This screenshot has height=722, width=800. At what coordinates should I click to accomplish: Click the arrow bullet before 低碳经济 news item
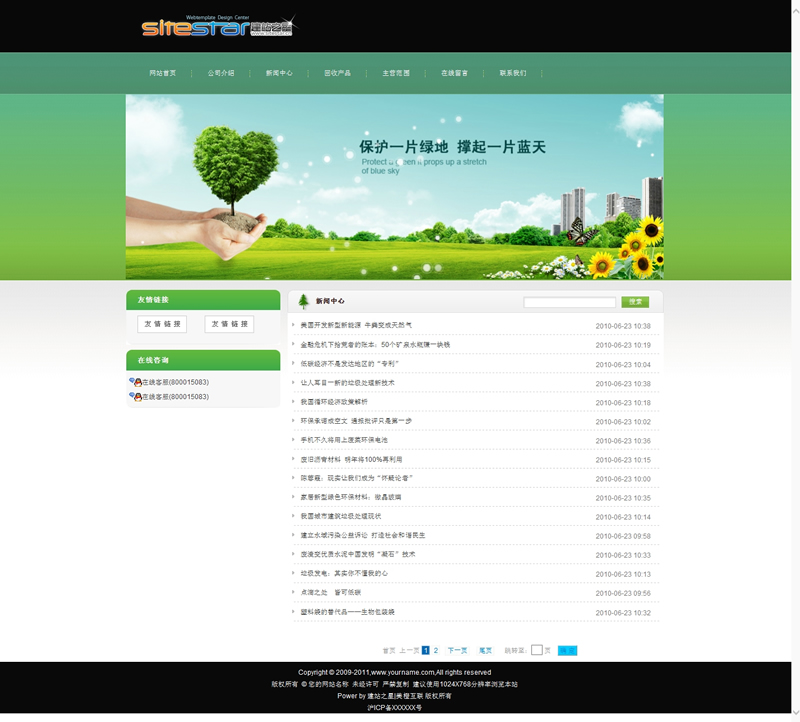[x=294, y=364]
